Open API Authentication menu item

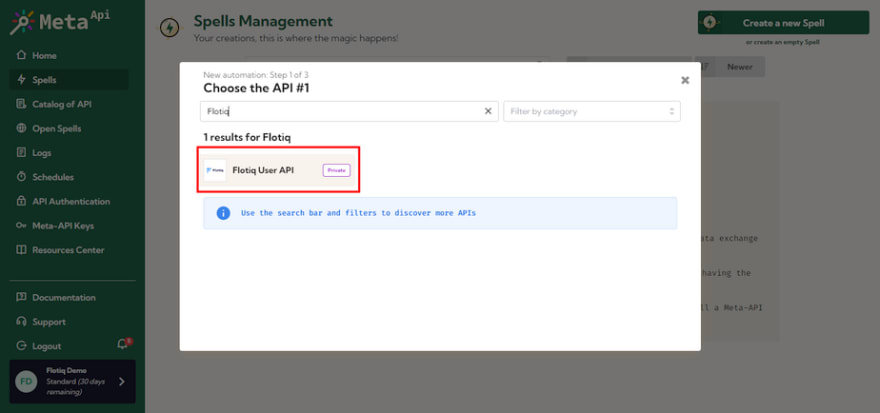pyautogui.click(x=69, y=201)
